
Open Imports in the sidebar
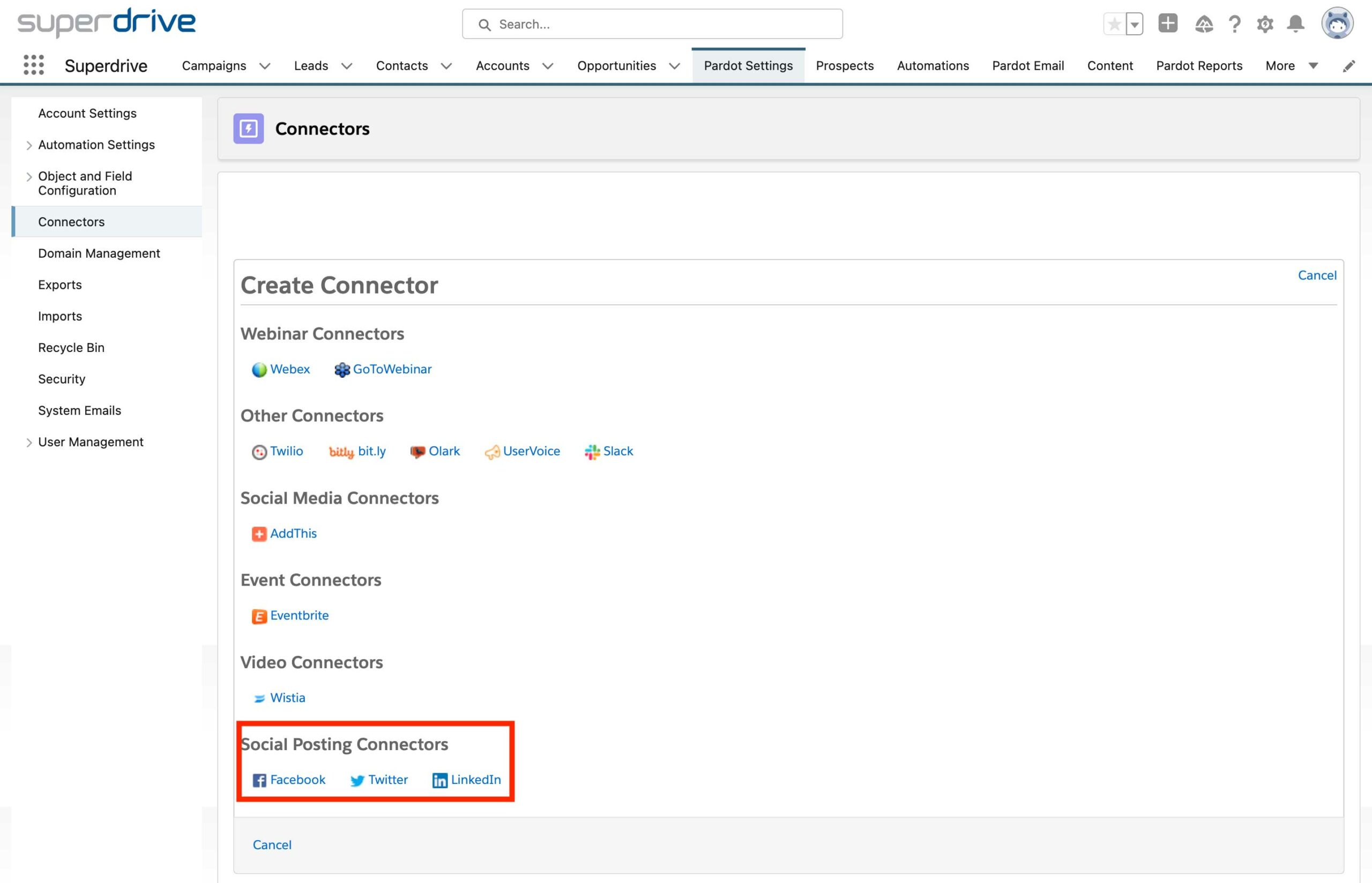click(x=59, y=317)
